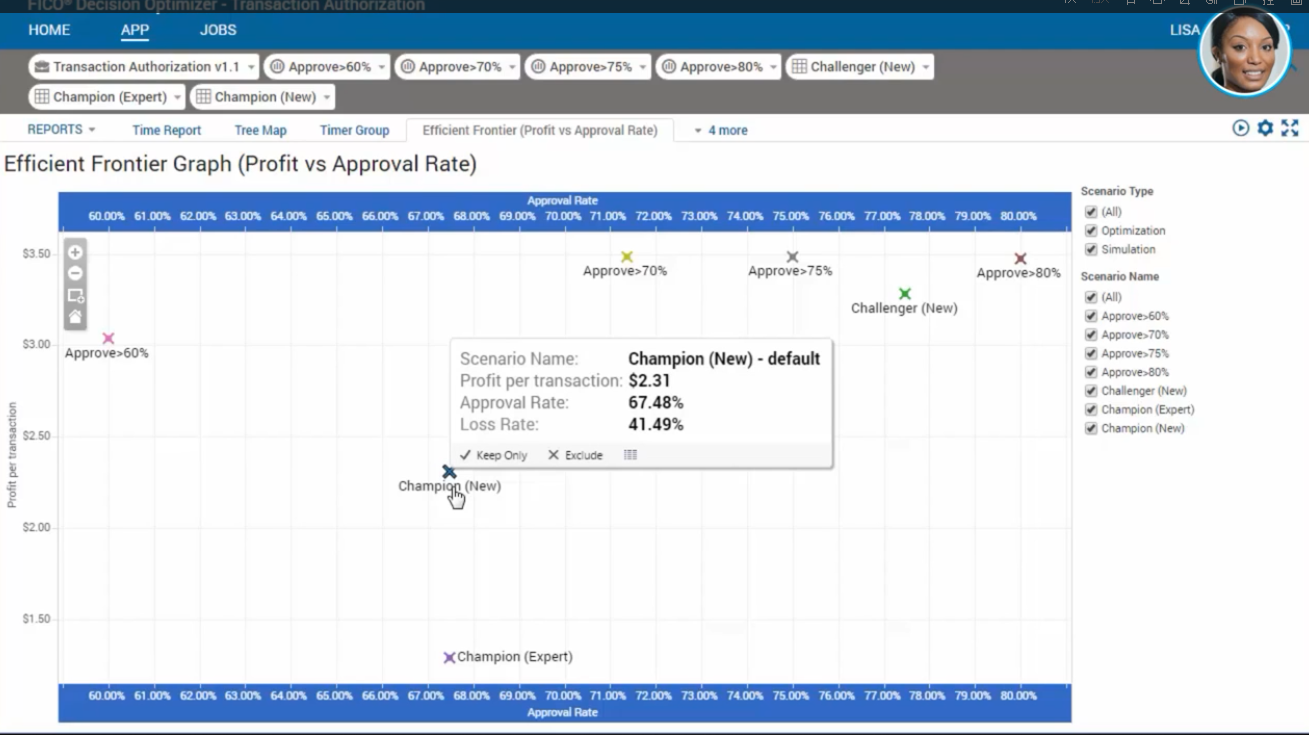The height and width of the screenshot is (735, 1309).
Task: Click bottom Approval Rate axis title
Action: pyautogui.click(x=563, y=712)
